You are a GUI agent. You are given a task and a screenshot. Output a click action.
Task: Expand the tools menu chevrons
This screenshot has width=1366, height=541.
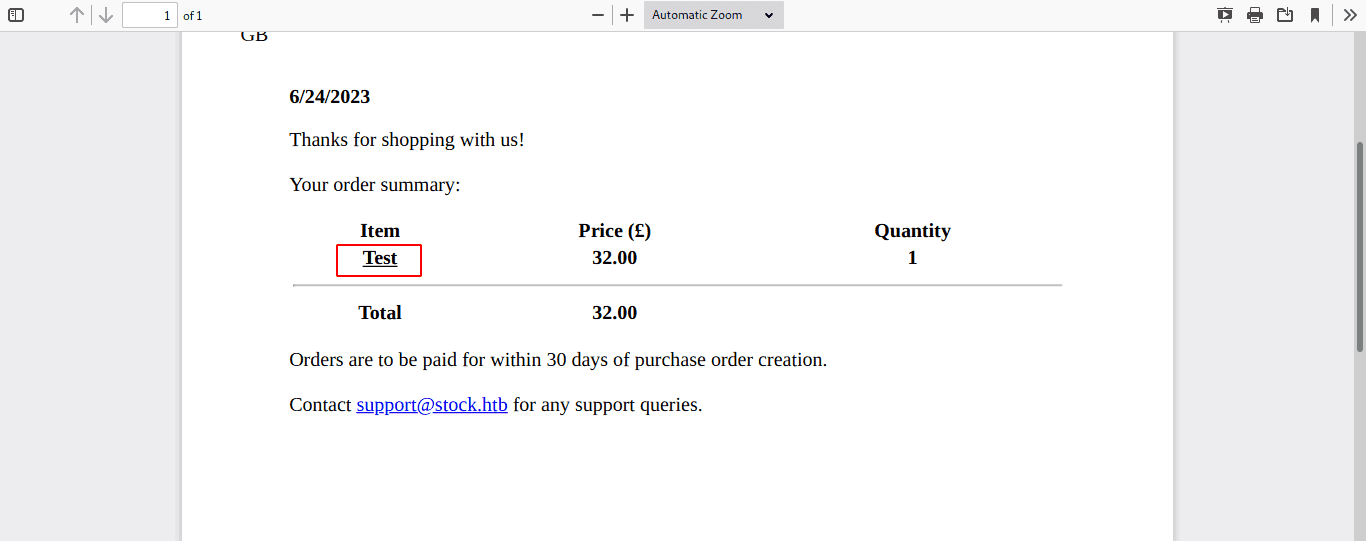coord(1349,15)
